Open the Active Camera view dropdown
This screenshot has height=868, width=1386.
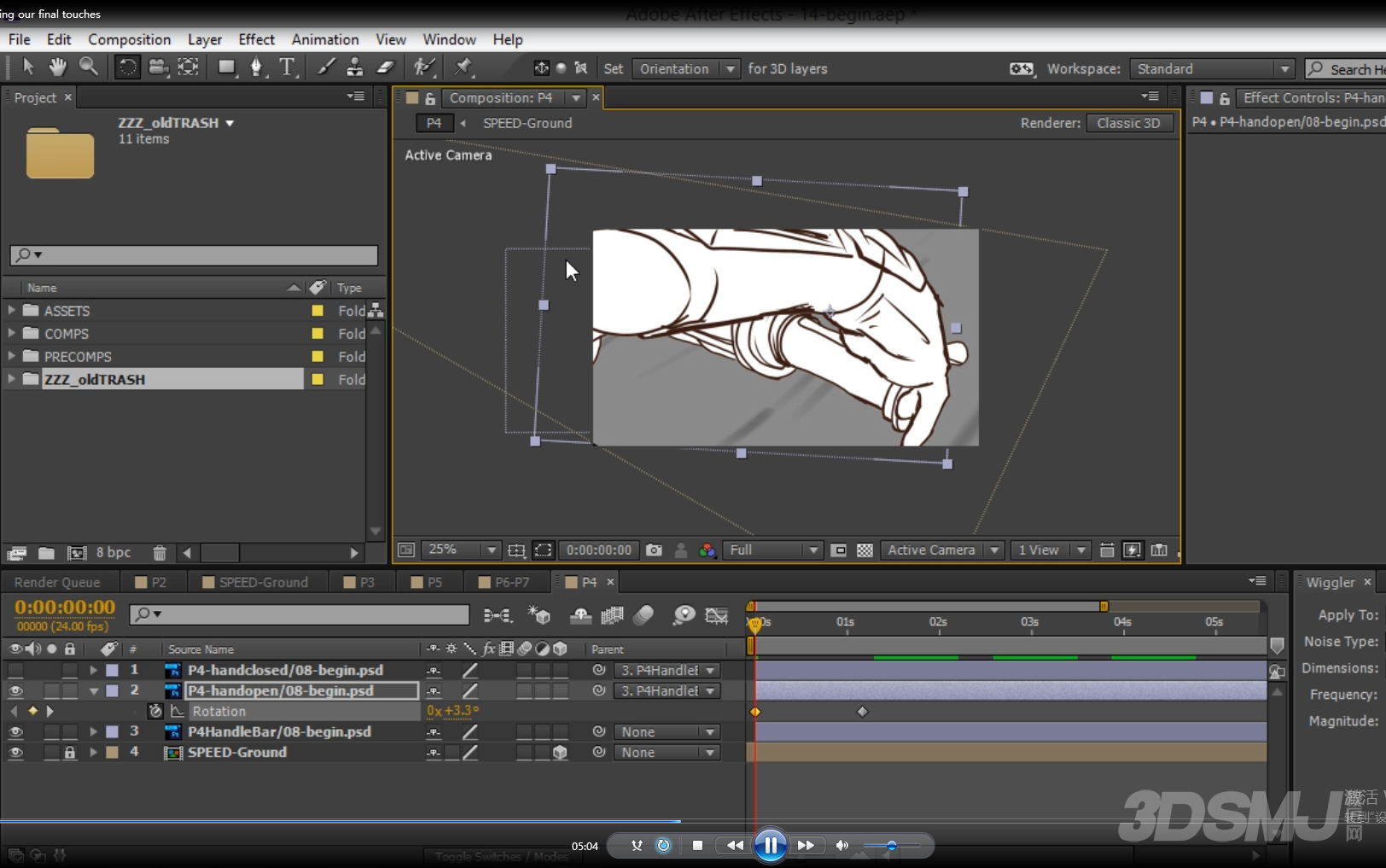click(x=941, y=551)
